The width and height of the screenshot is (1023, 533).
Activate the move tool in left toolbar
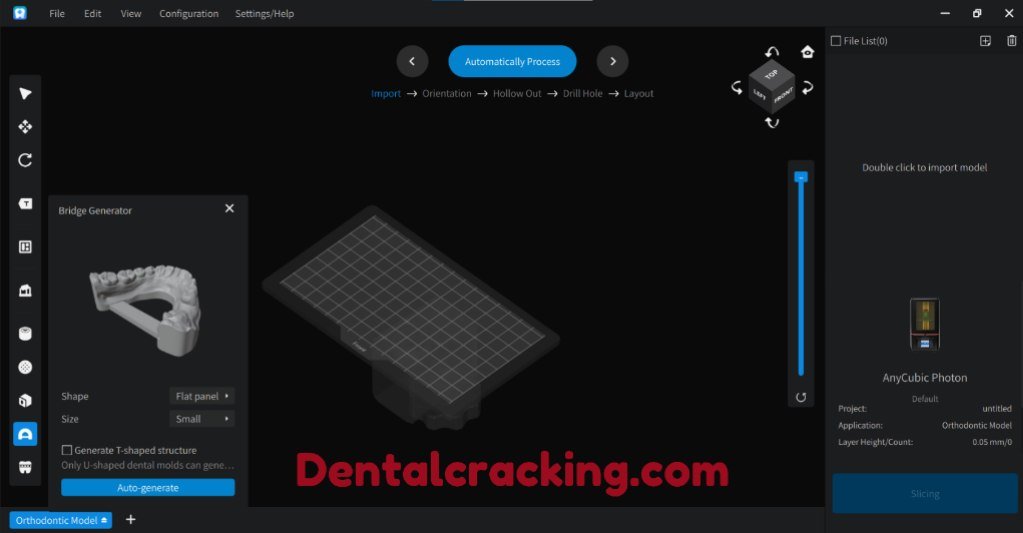(26, 127)
